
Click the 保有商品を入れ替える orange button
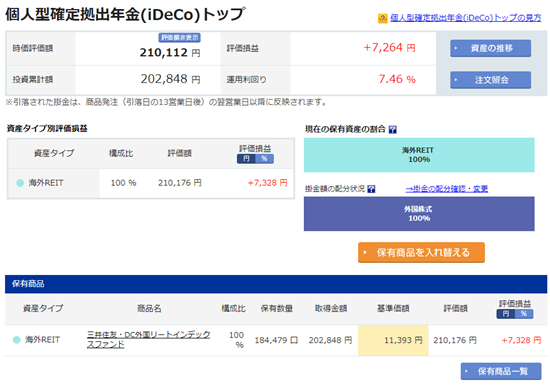(421, 252)
